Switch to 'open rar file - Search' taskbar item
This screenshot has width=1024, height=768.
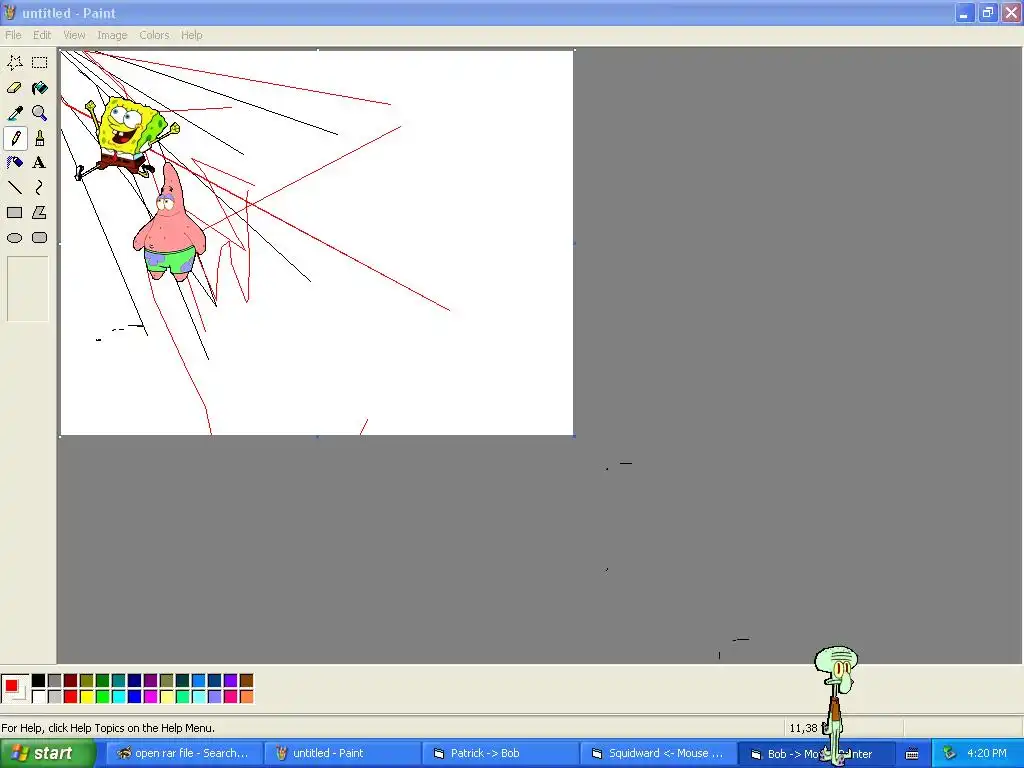click(185, 753)
